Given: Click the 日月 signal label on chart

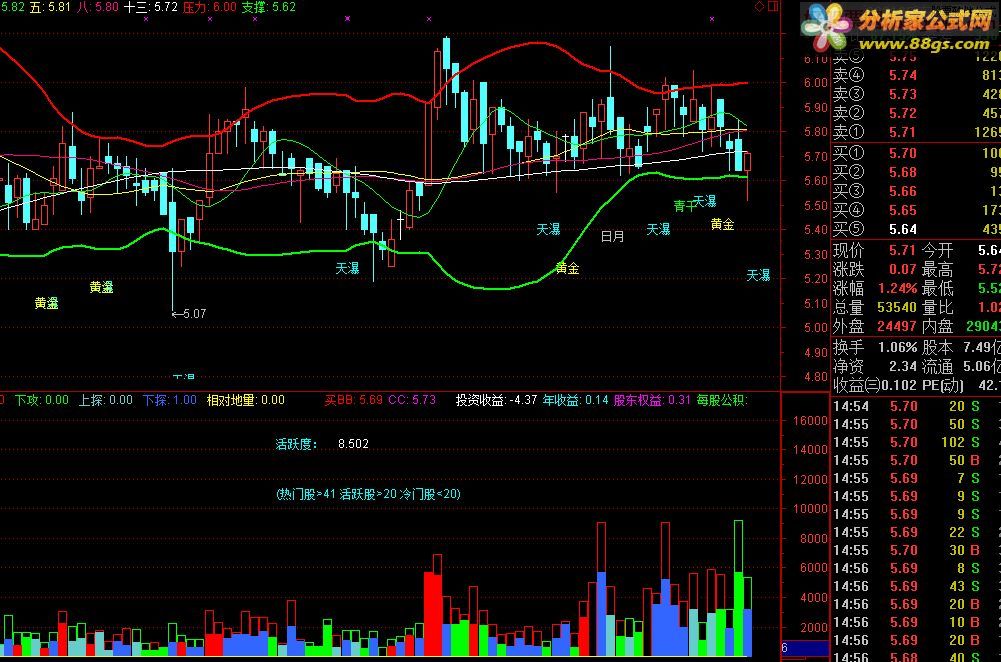Looking at the screenshot, I should [x=612, y=236].
